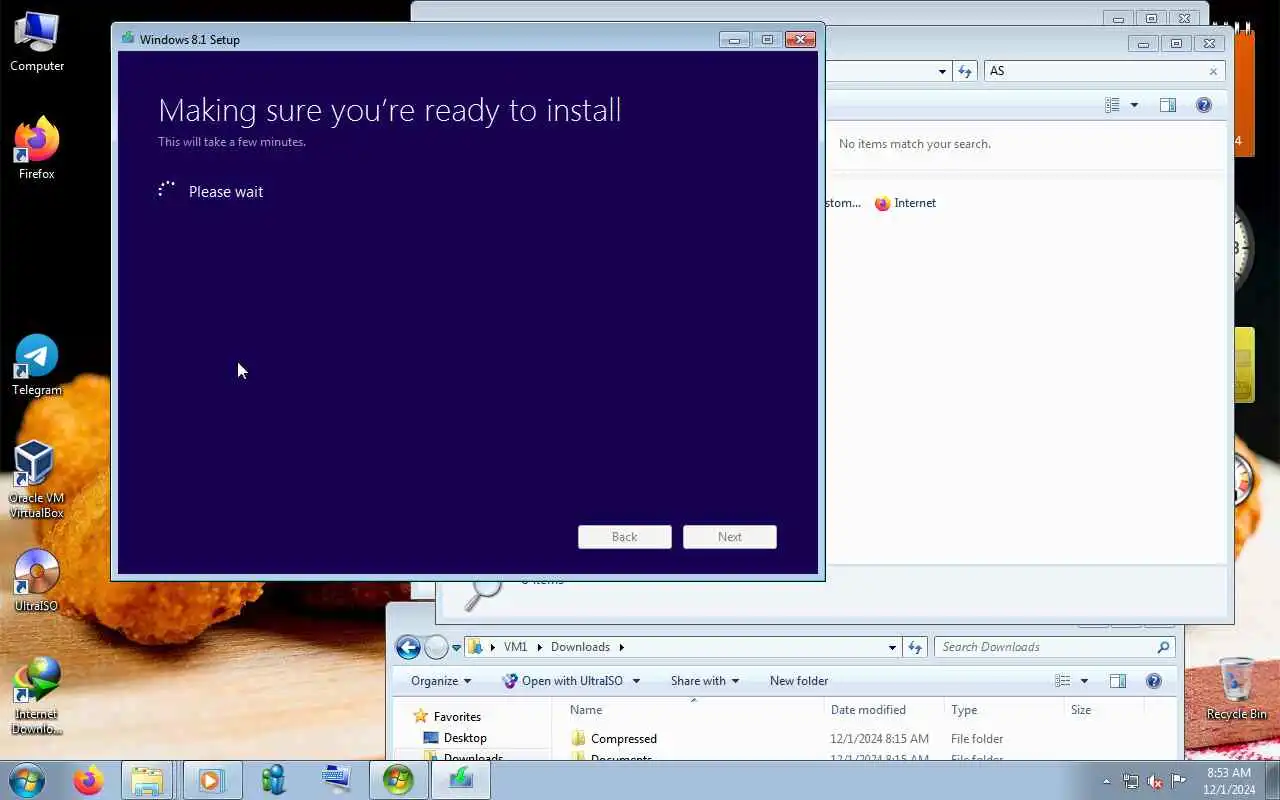Screen dimensions: 1280x800
Task: Select VM1 in the Downloads breadcrumb
Action: click(x=515, y=647)
